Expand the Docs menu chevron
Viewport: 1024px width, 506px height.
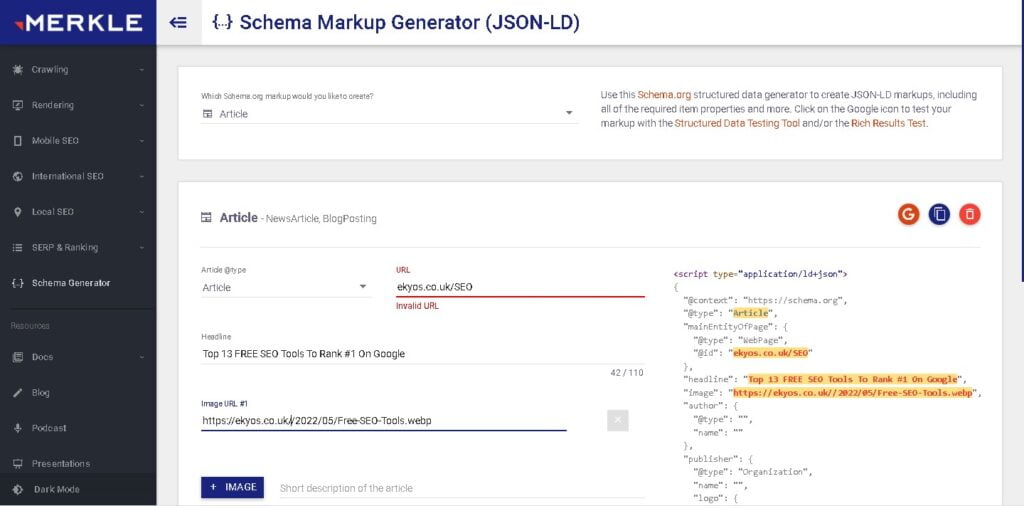[142, 357]
